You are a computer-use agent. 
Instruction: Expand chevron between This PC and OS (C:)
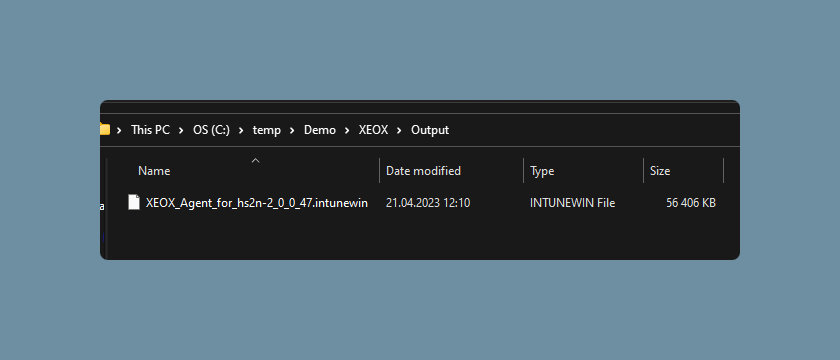(x=182, y=130)
